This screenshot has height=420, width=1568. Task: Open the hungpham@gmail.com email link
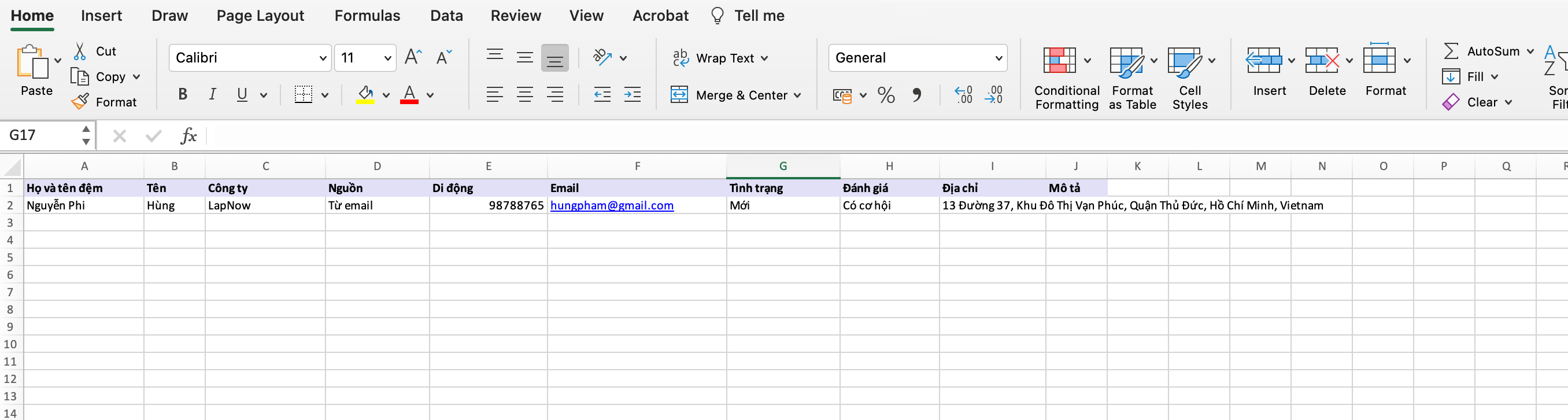[611, 206]
